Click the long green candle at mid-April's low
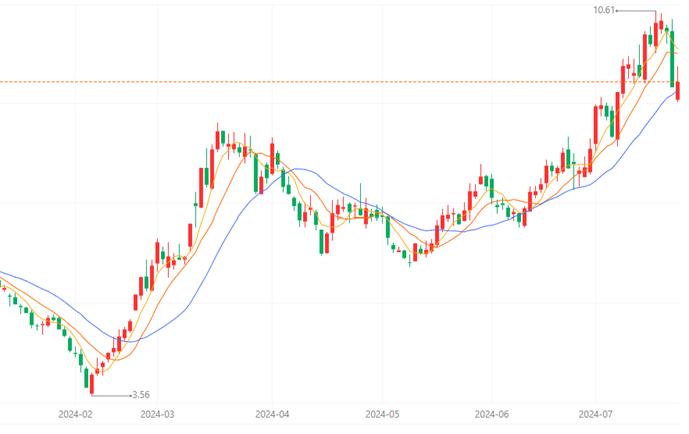 click(x=321, y=242)
